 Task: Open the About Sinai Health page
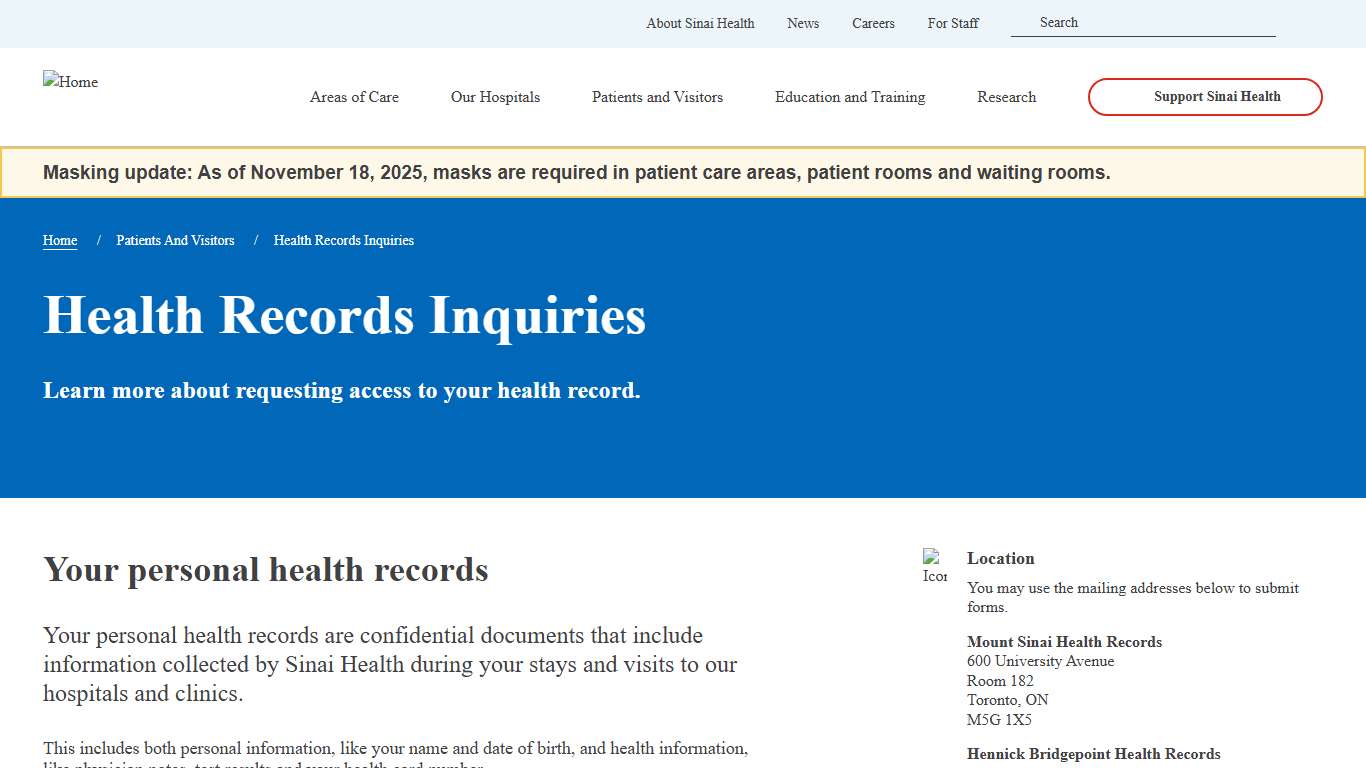click(x=700, y=23)
